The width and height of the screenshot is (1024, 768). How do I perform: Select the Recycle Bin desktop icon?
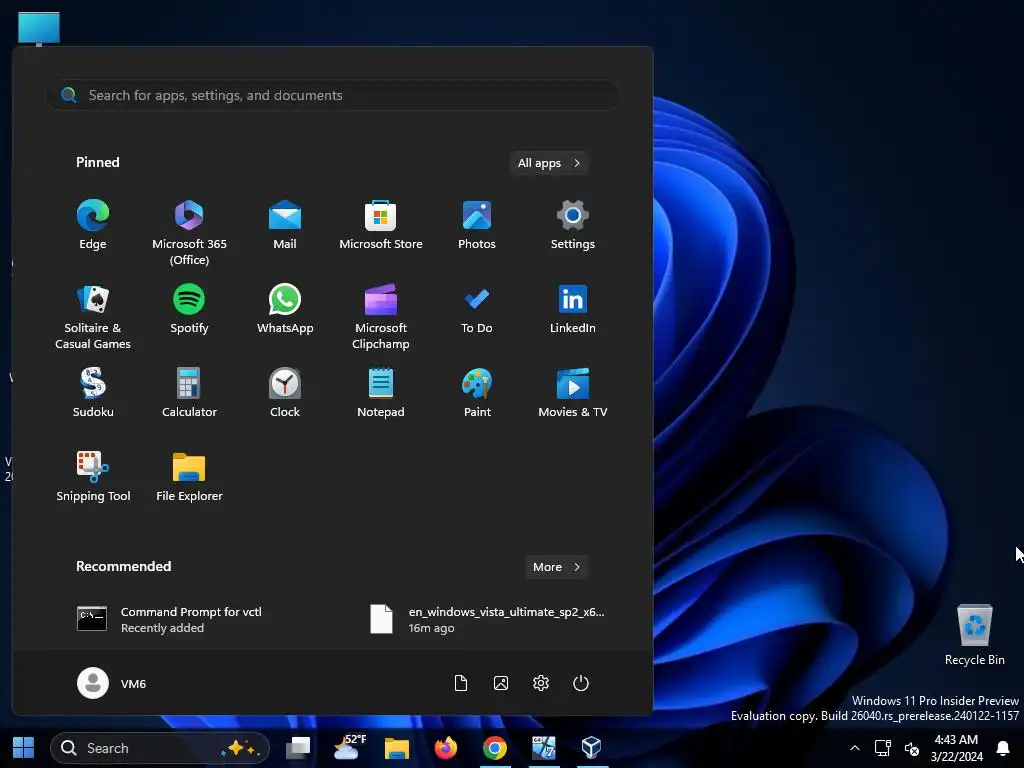click(974, 635)
